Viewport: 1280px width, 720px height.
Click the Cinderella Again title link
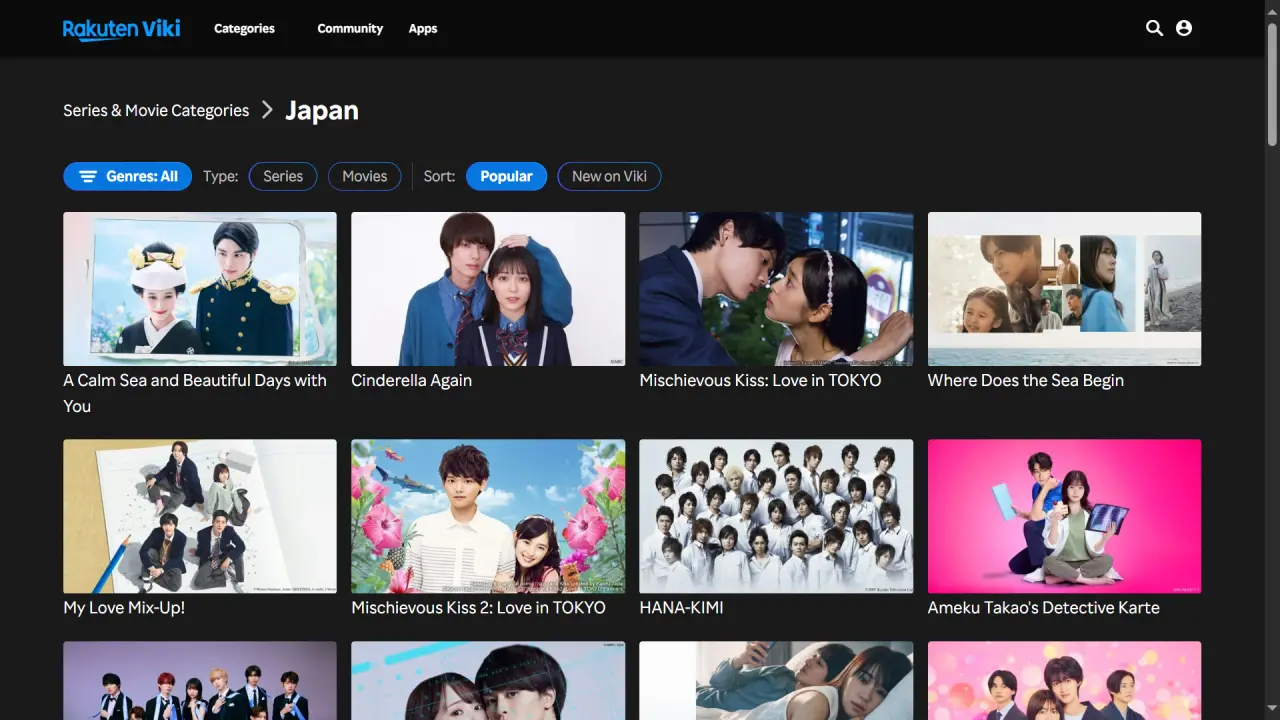tap(411, 380)
